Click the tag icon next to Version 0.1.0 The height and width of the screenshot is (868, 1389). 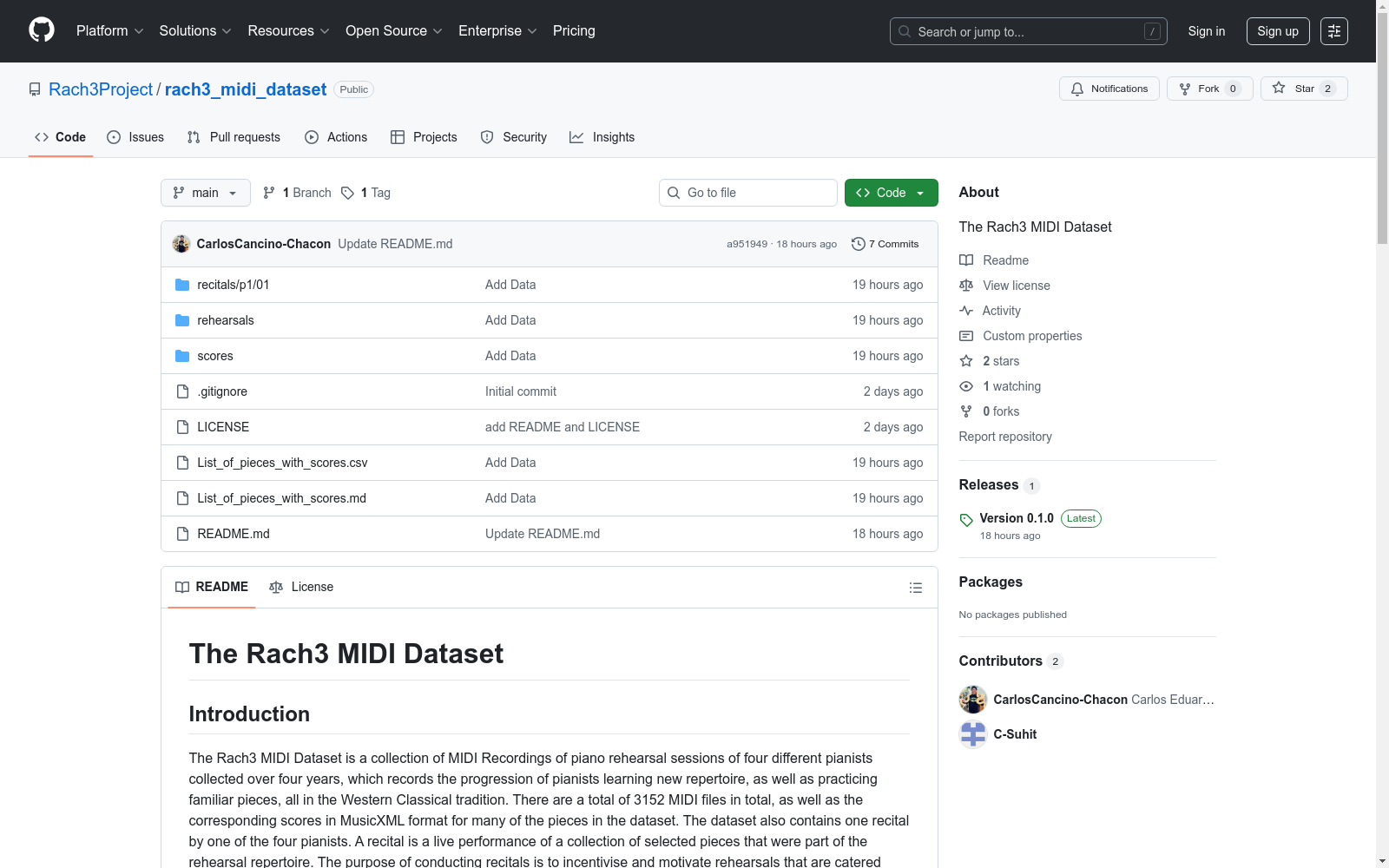pyautogui.click(x=966, y=520)
